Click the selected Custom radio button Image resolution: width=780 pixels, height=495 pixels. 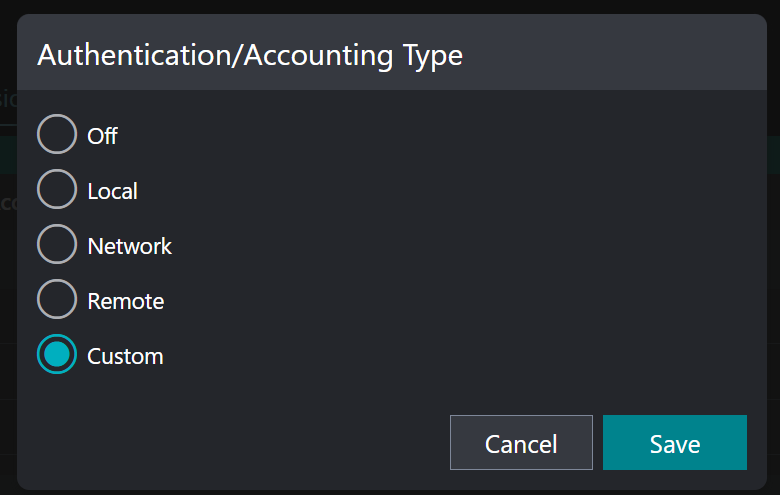point(57,355)
